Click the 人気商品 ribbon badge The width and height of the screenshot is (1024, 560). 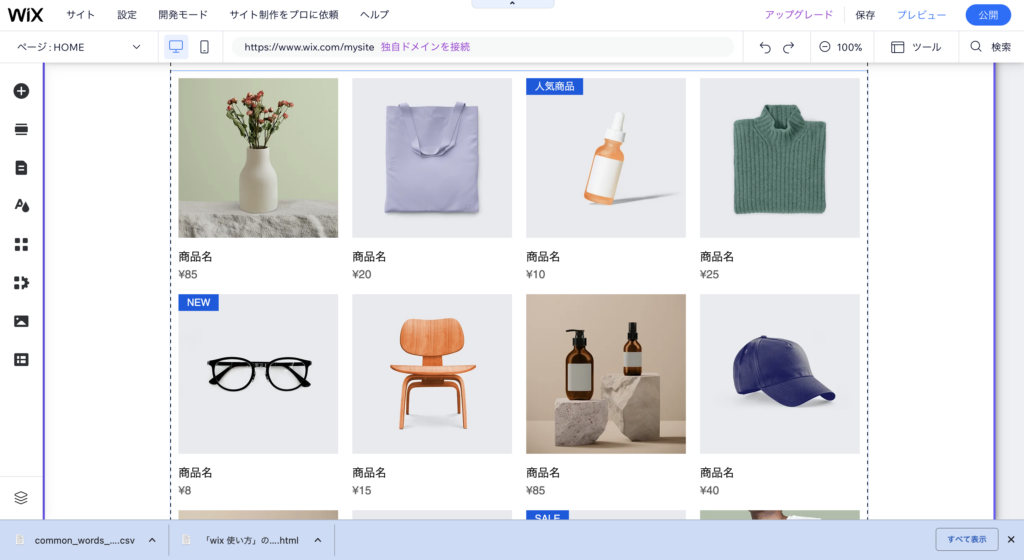point(554,86)
